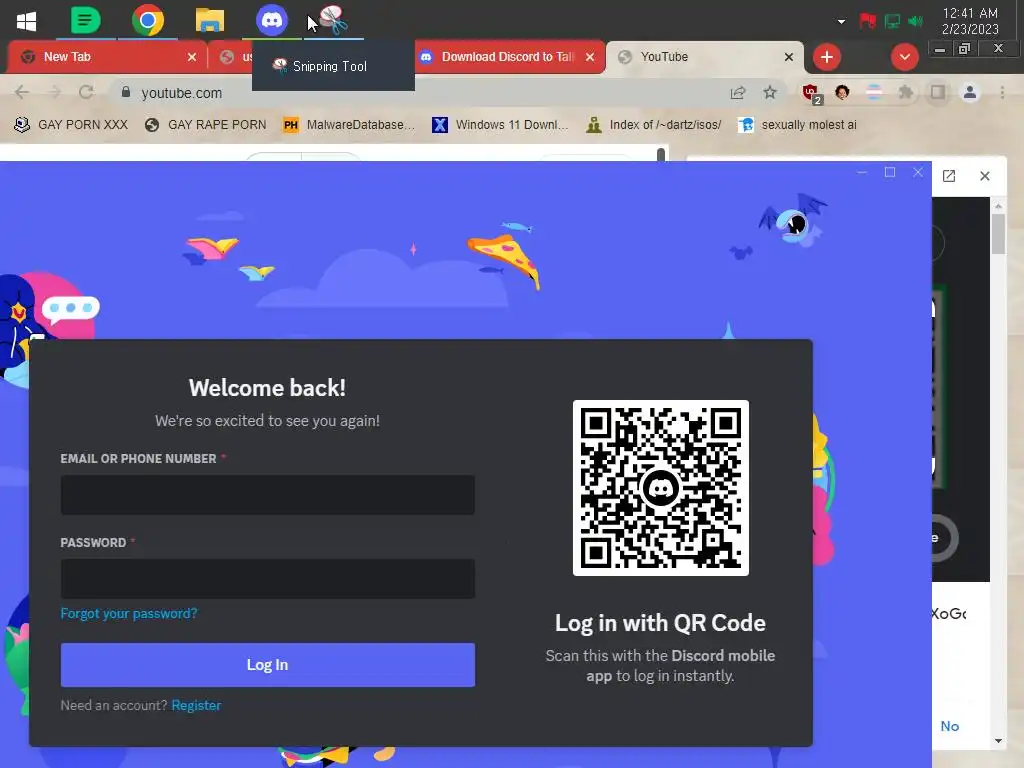Close the New Tab tab

click(192, 57)
